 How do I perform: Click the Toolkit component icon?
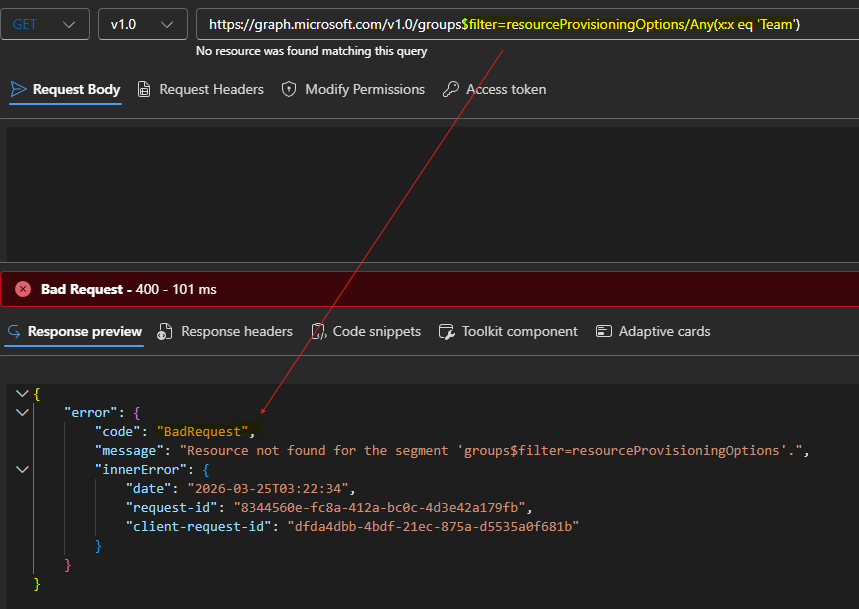(446, 331)
